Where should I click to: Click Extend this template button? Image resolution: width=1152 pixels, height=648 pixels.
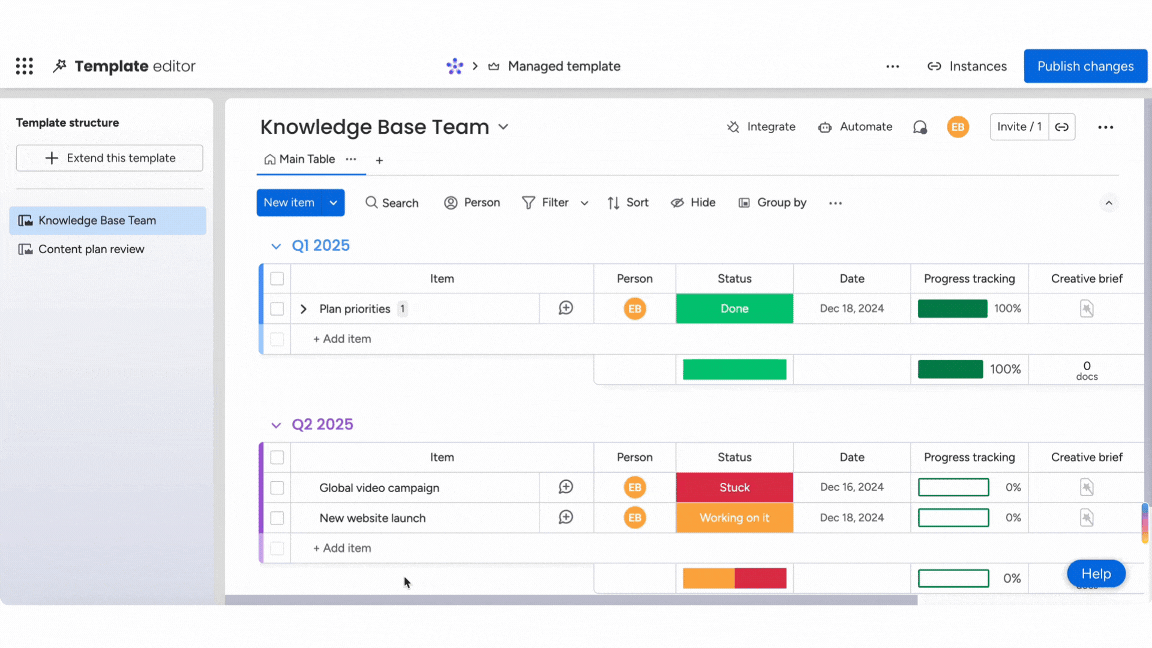pyautogui.click(x=109, y=158)
